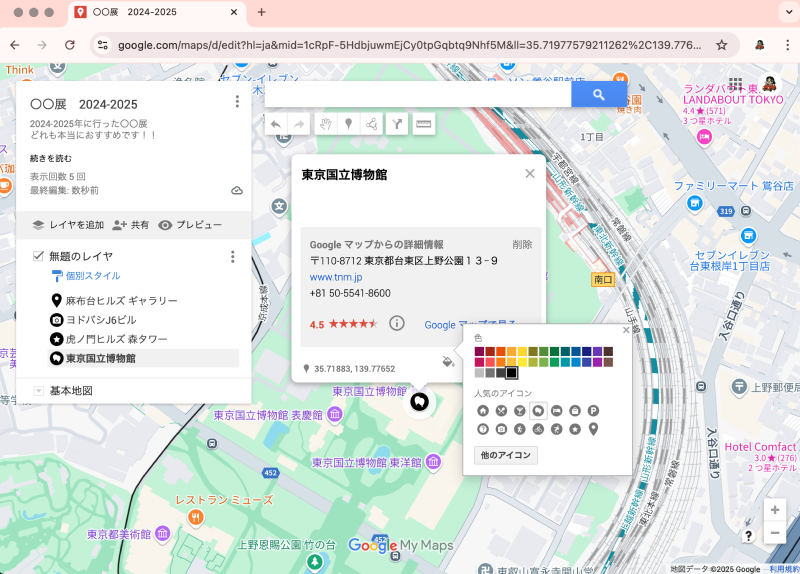This screenshot has height=574, width=800.
Task: Pick the selected black color swatch
Action: [x=511, y=373]
